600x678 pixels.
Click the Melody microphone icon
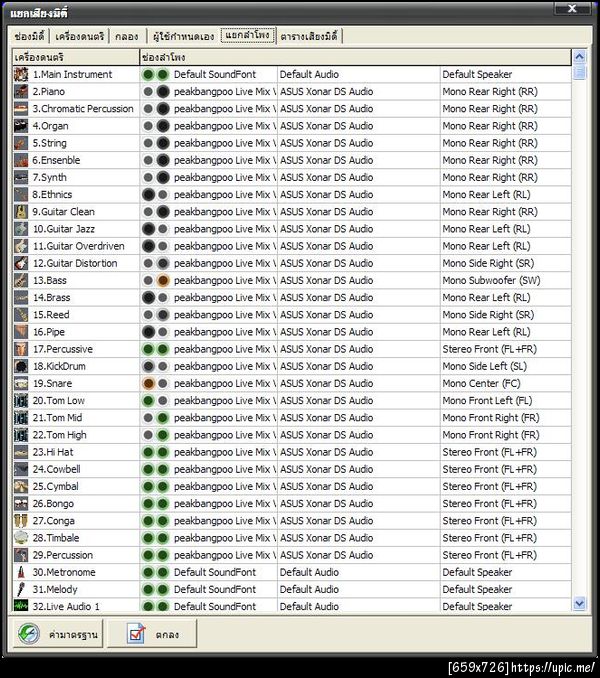(x=21, y=589)
